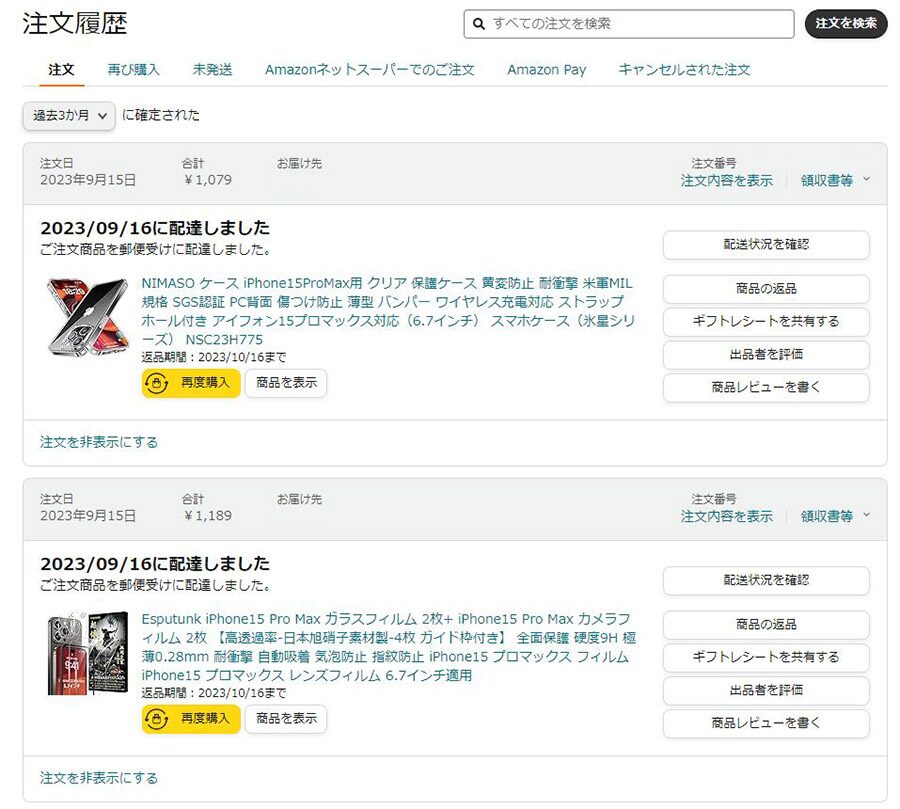Click the 注文履歴 page heading
The height and width of the screenshot is (809, 900).
click(75, 24)
